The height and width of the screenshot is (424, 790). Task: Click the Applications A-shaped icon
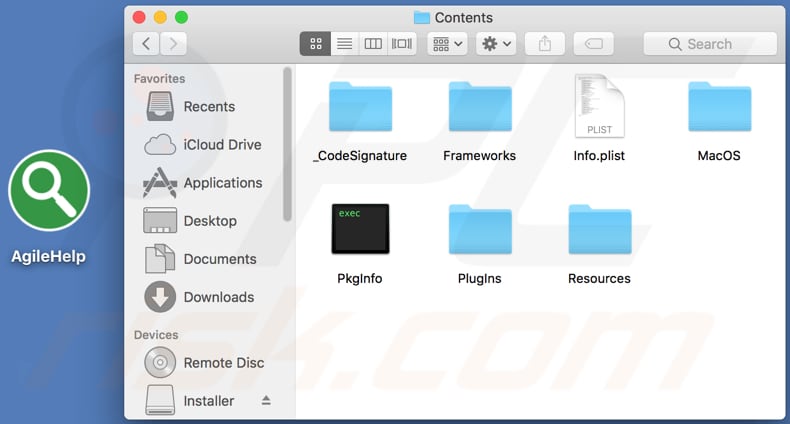click(160, 183)
